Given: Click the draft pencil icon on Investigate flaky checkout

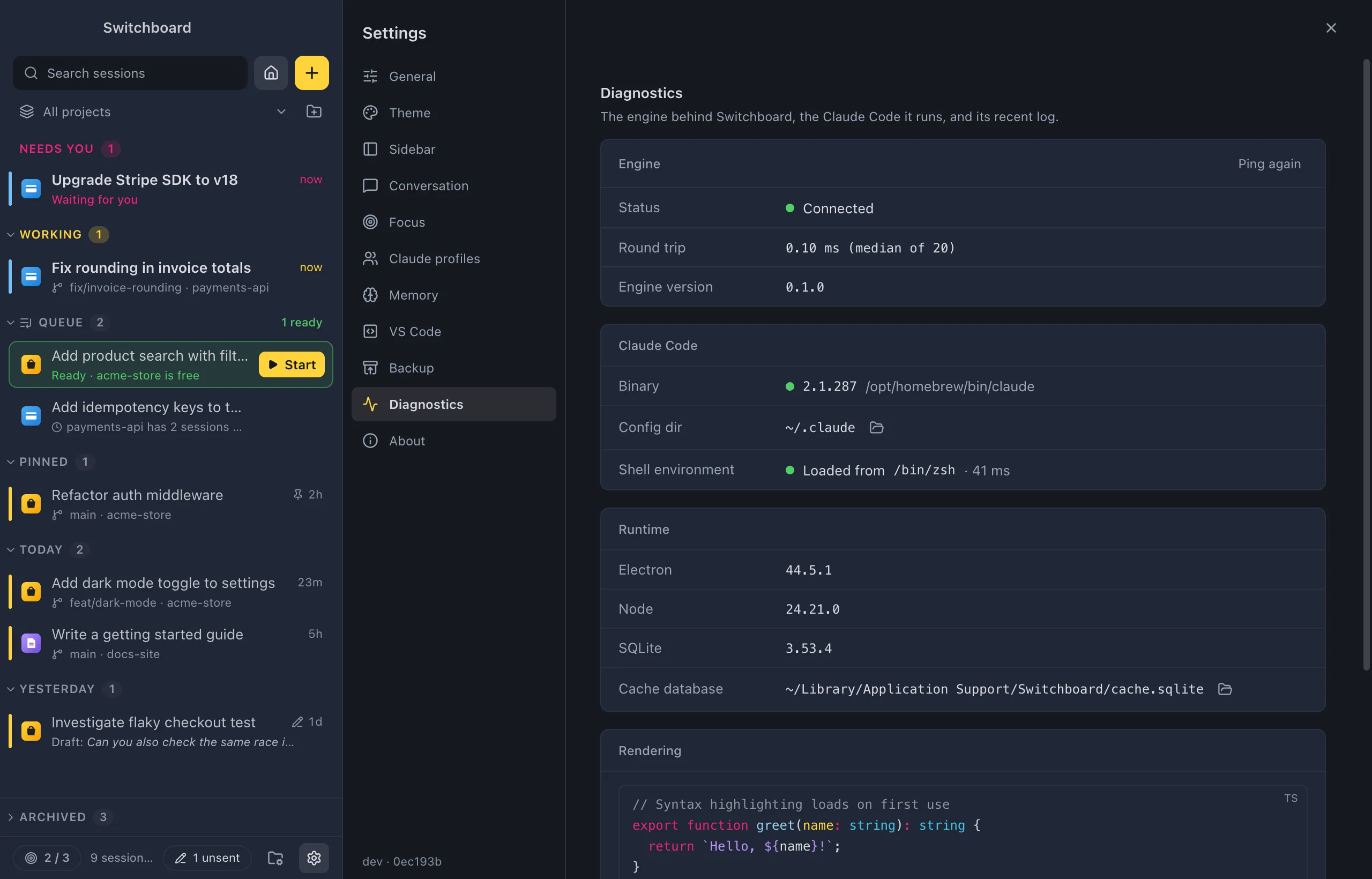Looking at the screenshot, I should [297, 721].
